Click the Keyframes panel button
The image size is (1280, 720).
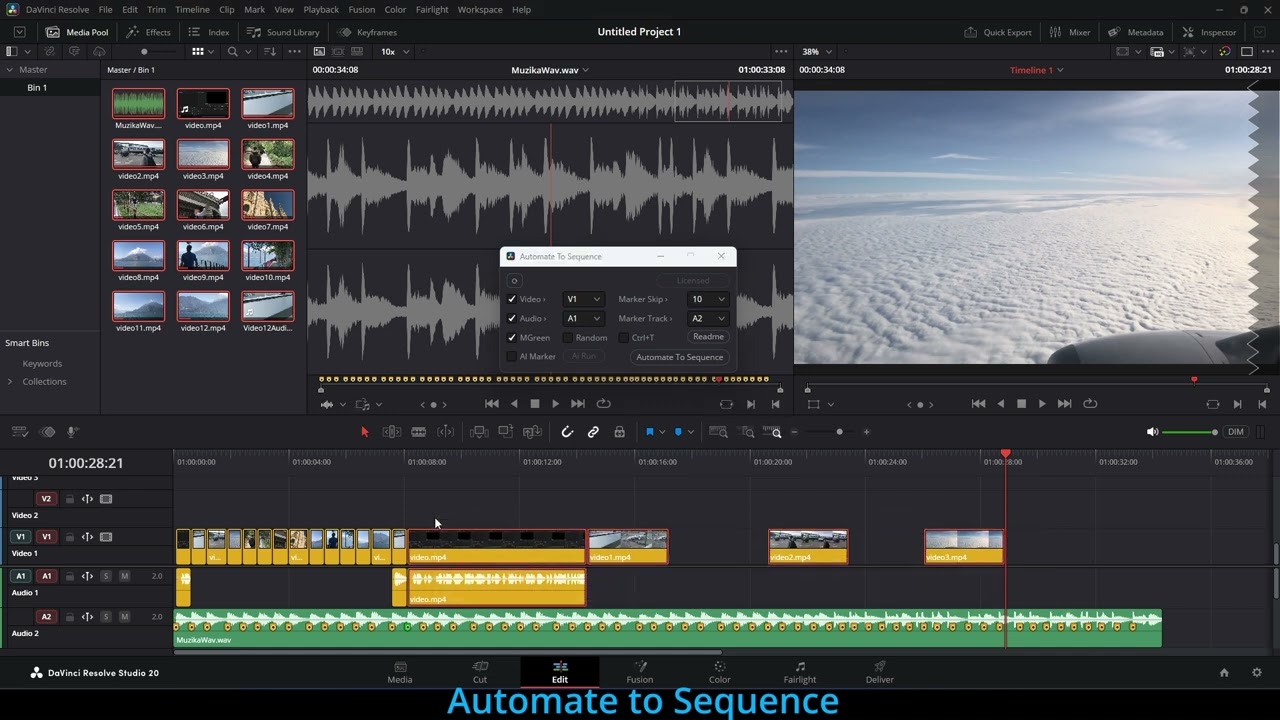click(x=367, y=32)
